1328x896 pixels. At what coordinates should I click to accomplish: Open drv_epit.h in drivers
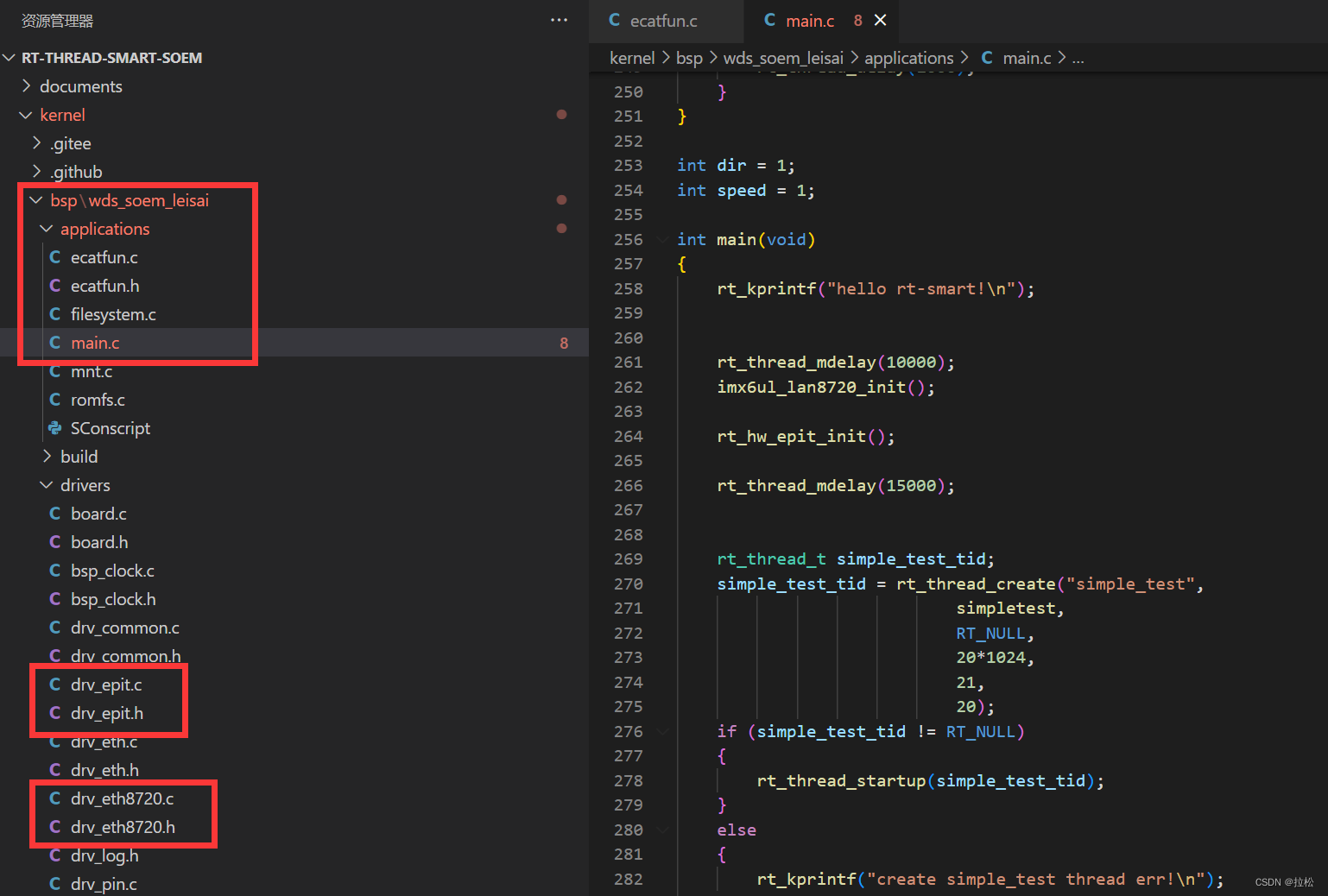click(x=107, y=713)
